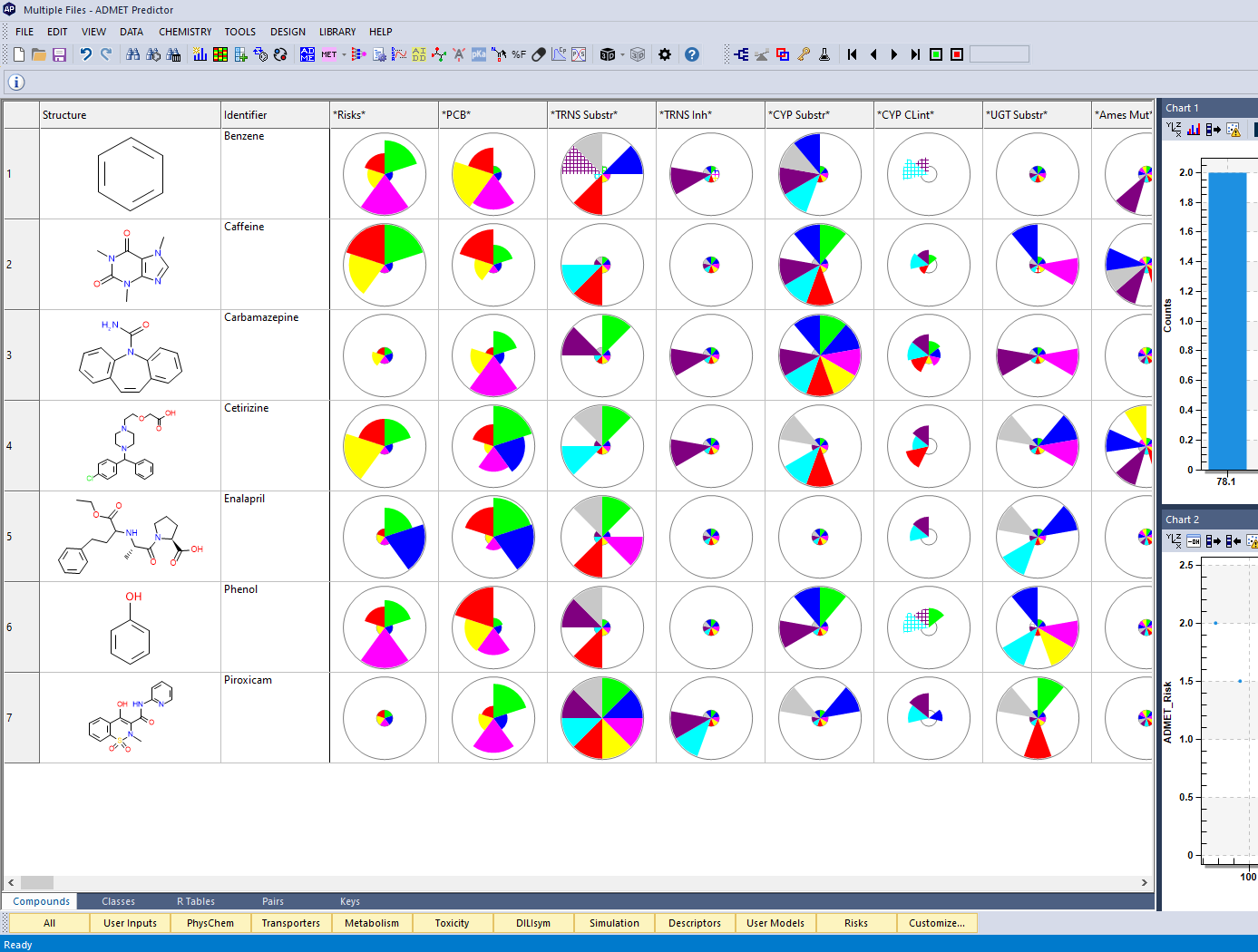
Task: Open the DESIGN menu
Action: click(288, 32)
